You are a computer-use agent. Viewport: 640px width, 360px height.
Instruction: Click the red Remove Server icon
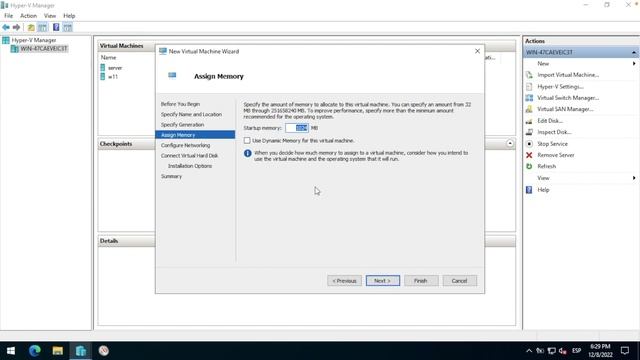(x=529, y=155)
